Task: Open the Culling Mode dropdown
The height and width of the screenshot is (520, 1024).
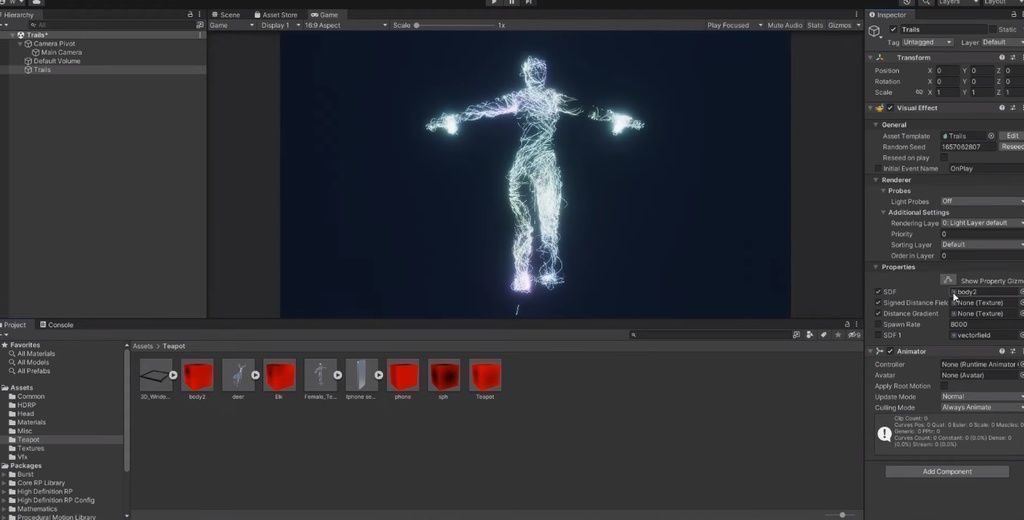Action: (982, 407)
